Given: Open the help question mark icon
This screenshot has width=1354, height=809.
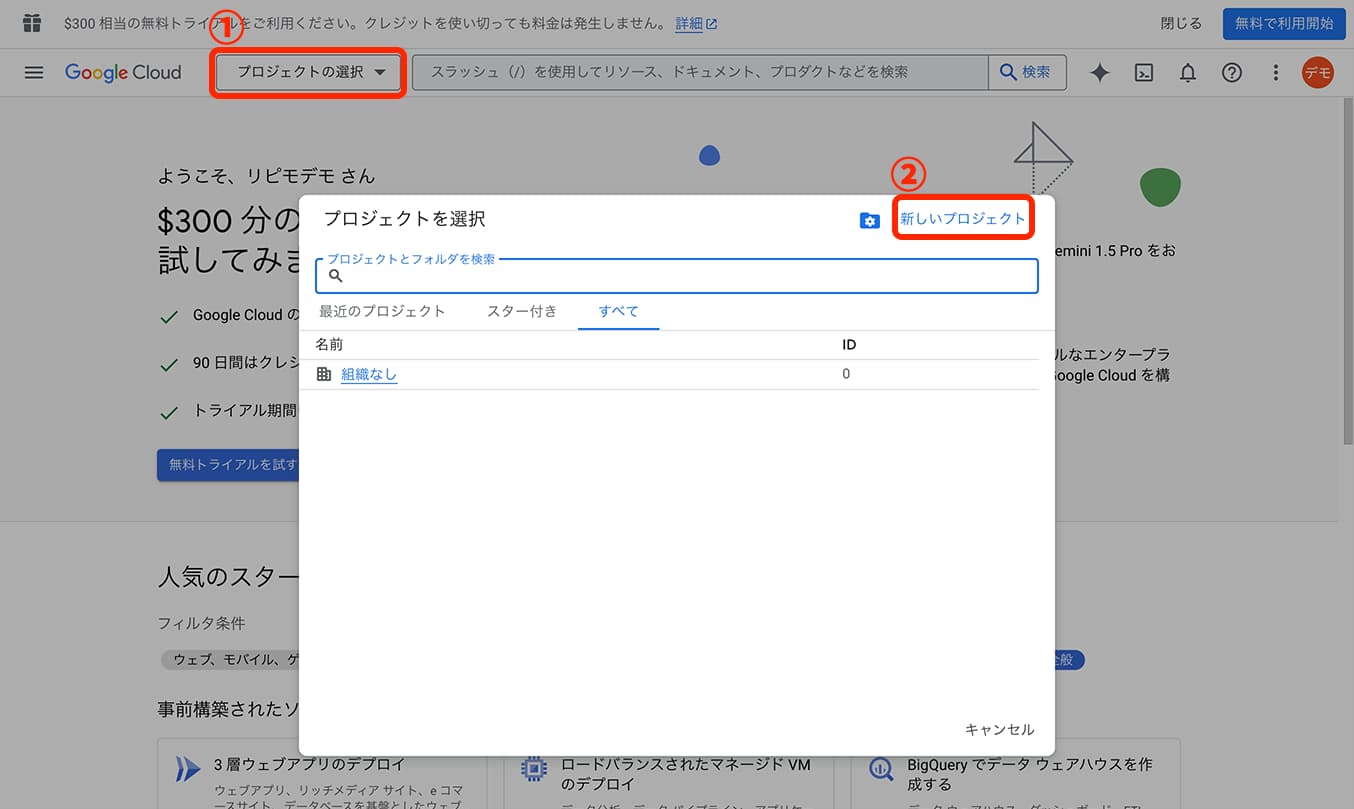Looking at the screenshot, I should click(x=1232, y=72).
